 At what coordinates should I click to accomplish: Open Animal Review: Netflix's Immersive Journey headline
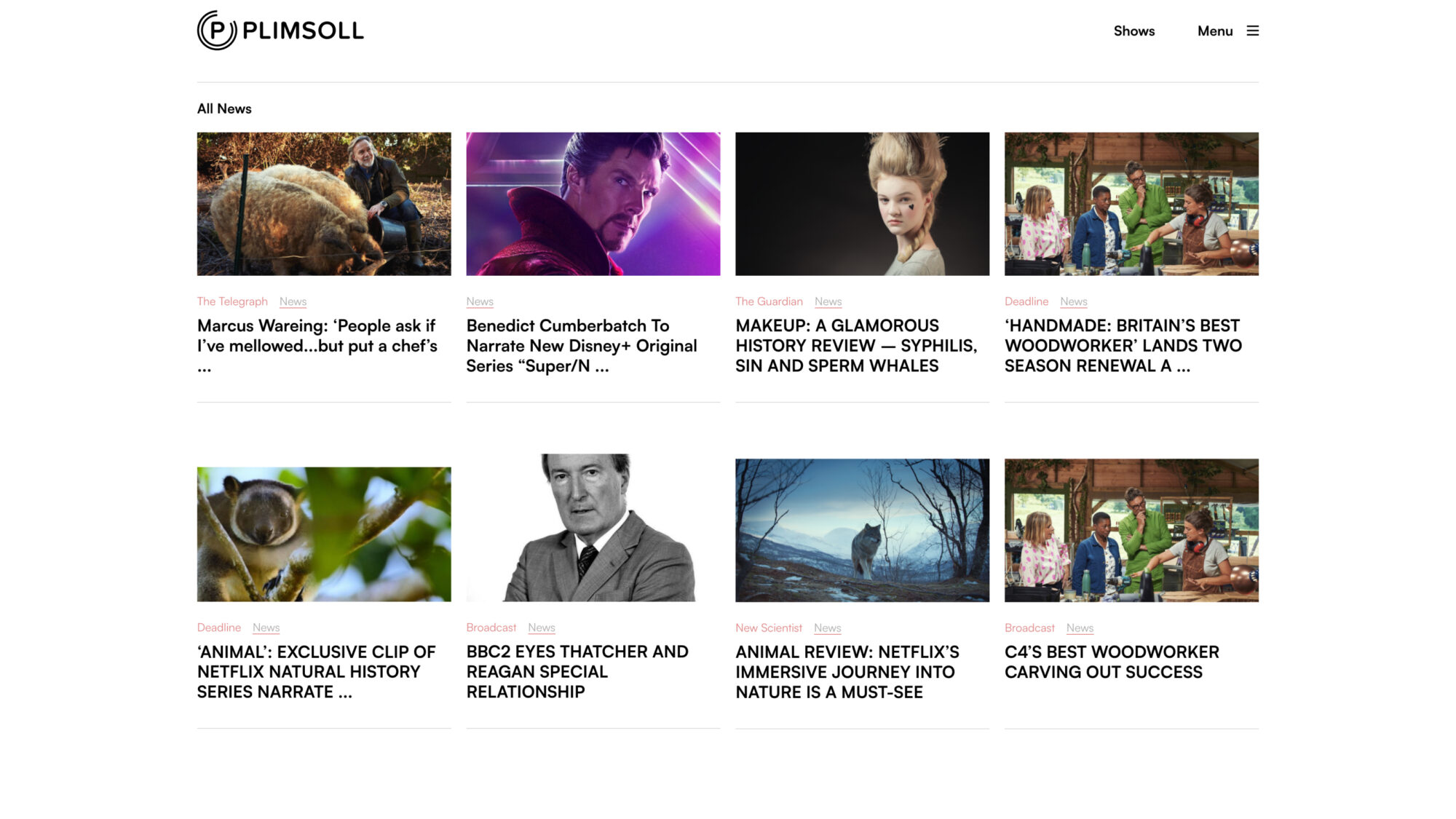click(x=847, y=672)
